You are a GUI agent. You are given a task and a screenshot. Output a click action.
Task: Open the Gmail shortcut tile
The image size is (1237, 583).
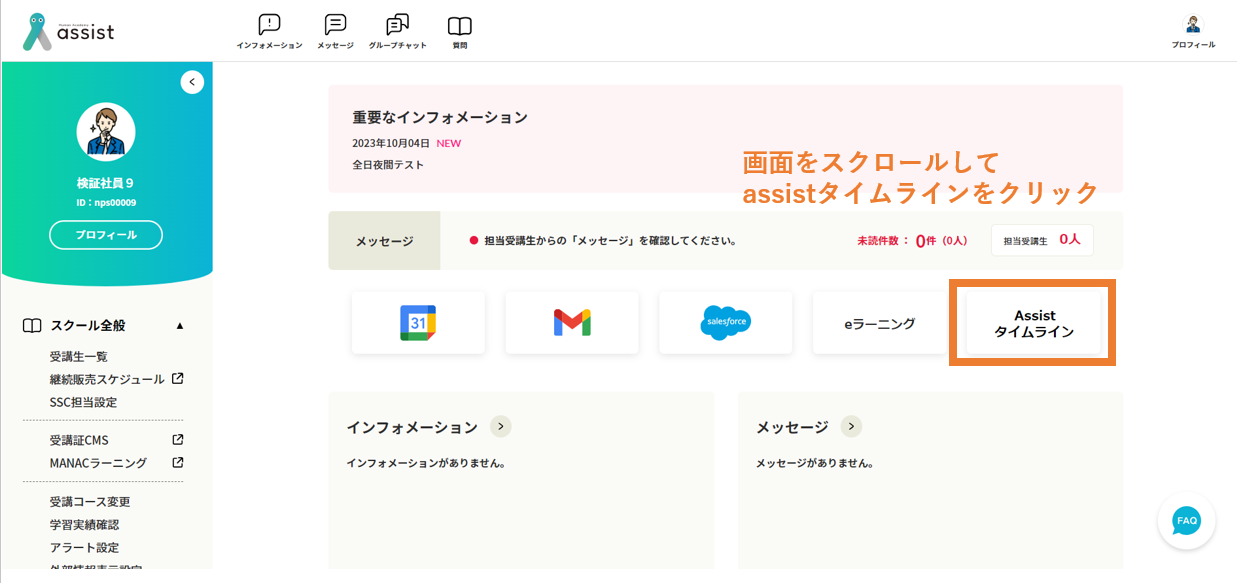click(572, 323)
